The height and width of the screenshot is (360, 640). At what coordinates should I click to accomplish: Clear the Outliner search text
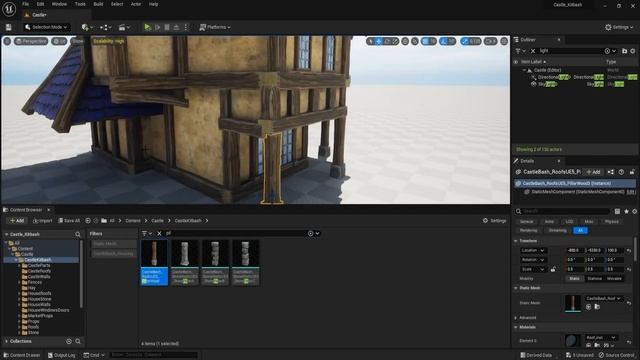click(x=533, y=51)
